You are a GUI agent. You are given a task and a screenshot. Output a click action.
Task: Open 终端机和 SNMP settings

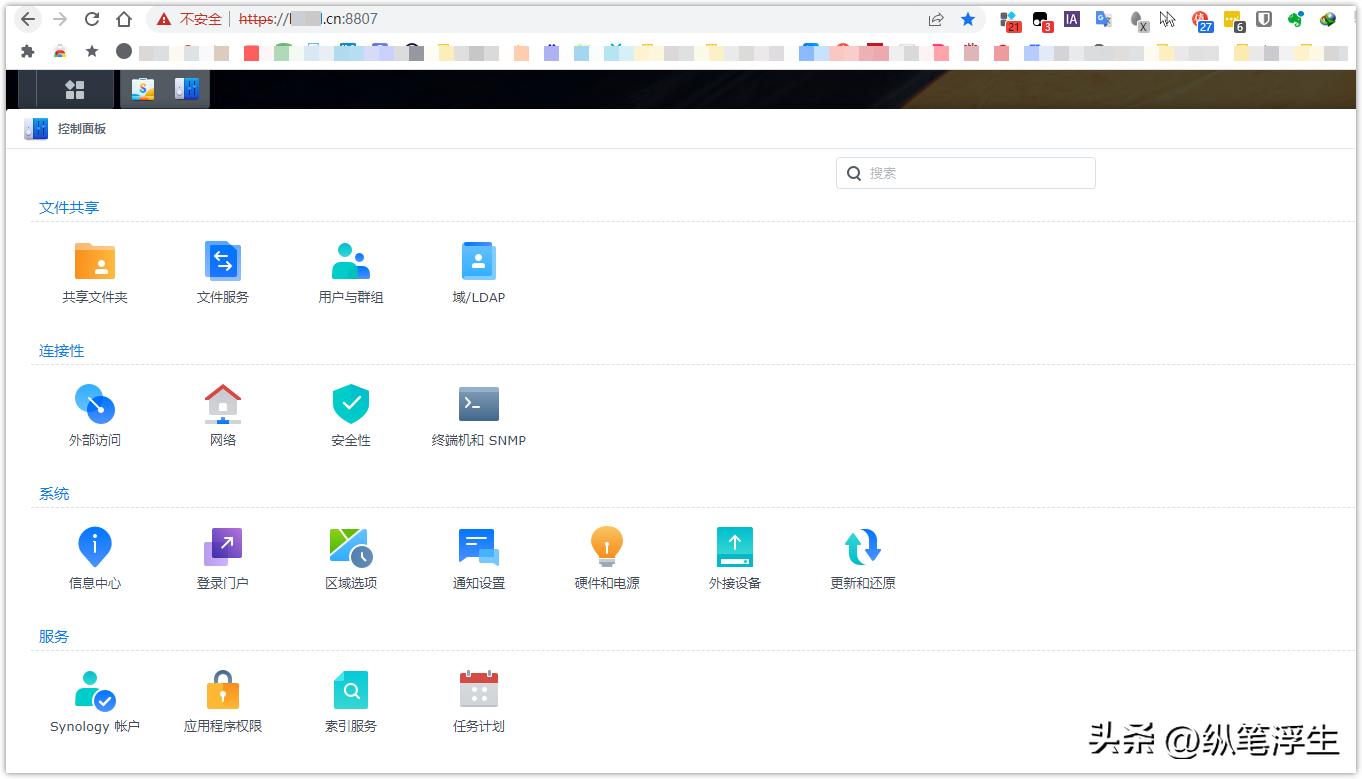pos(478,413)
